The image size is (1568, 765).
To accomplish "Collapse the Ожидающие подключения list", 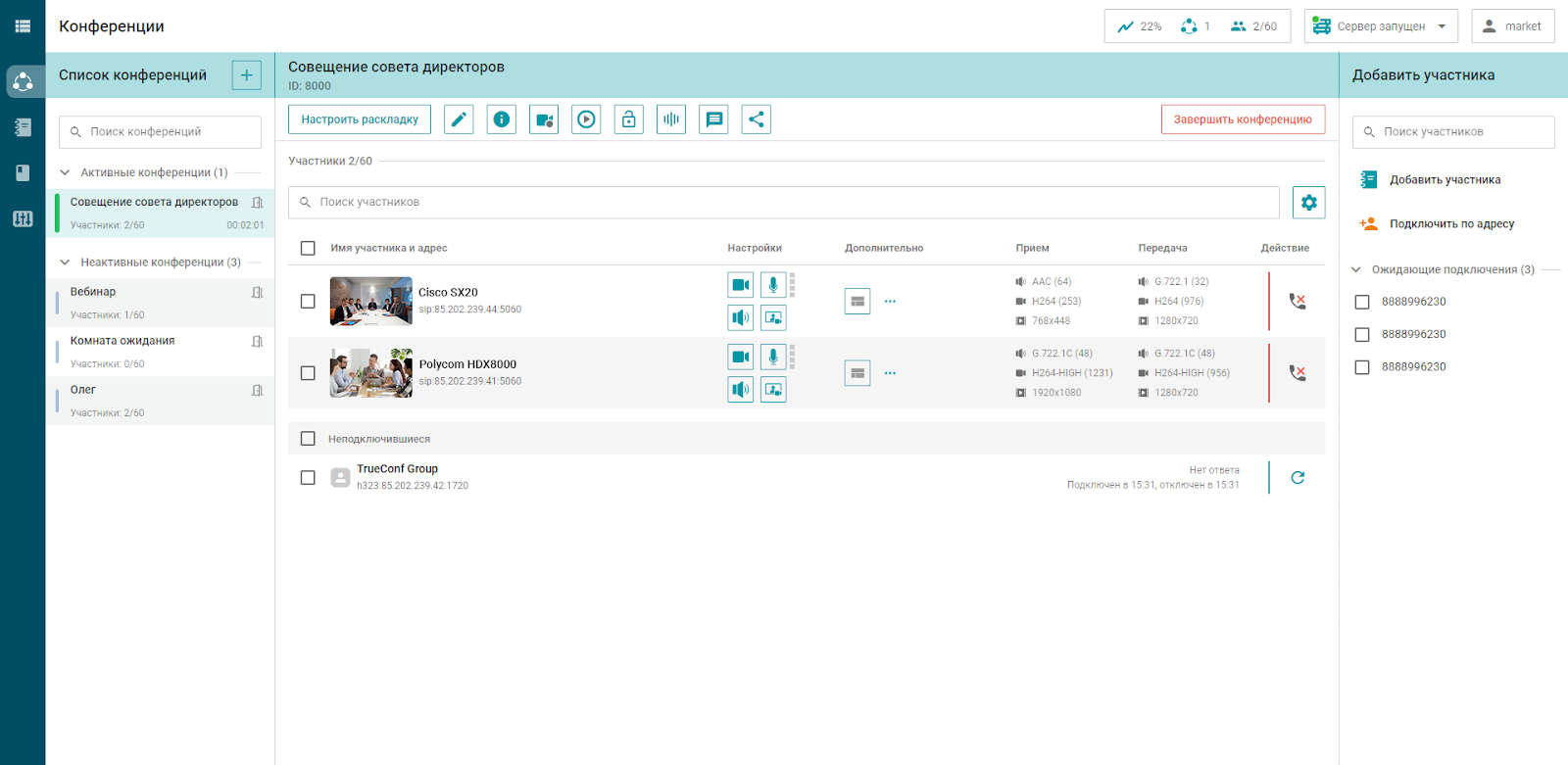I will 1356,269.
